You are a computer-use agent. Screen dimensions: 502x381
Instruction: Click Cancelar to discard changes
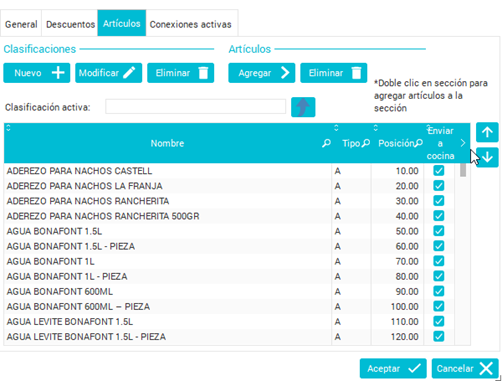(465, 368)
